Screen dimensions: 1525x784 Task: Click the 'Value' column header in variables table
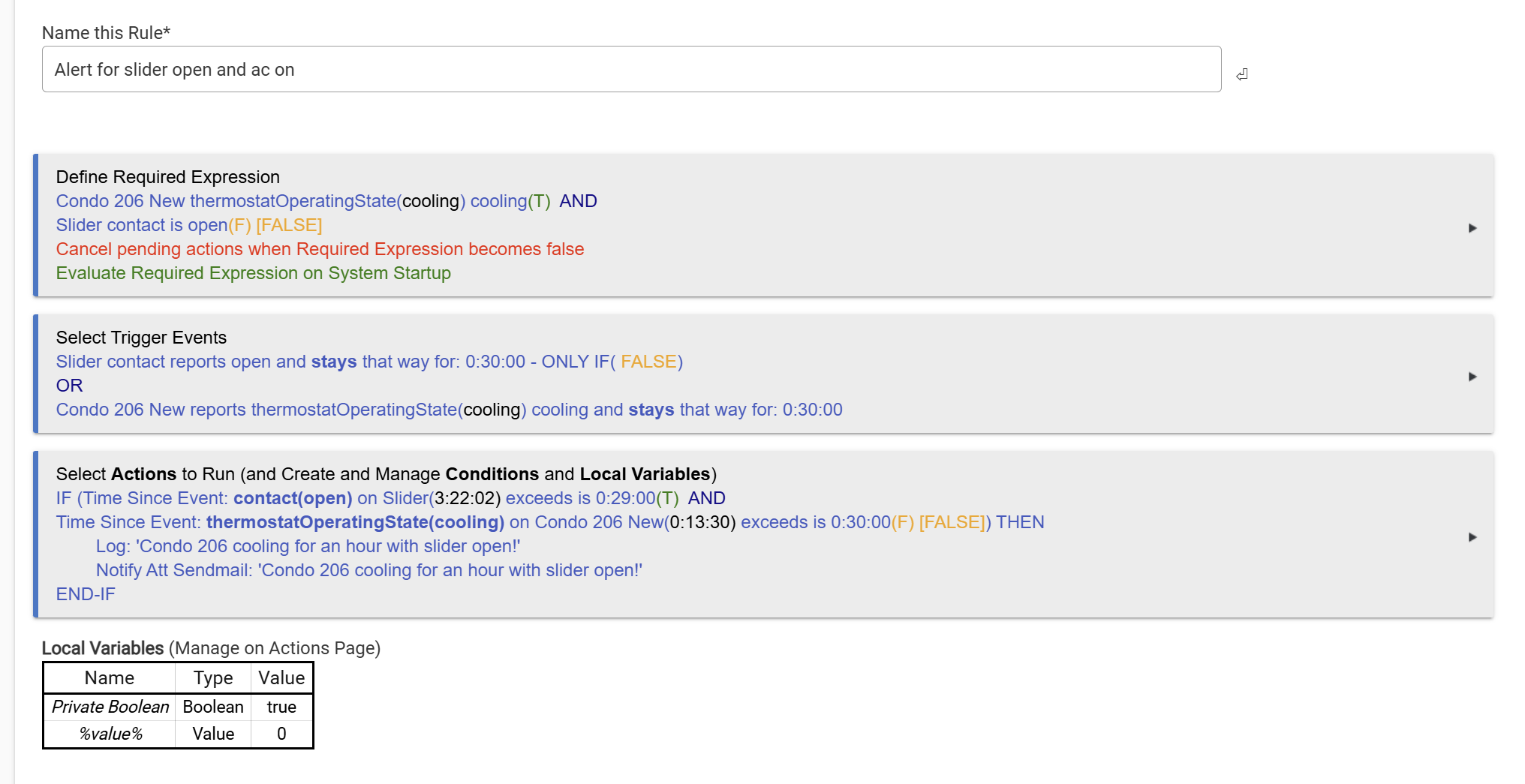(x=281, y=678)
